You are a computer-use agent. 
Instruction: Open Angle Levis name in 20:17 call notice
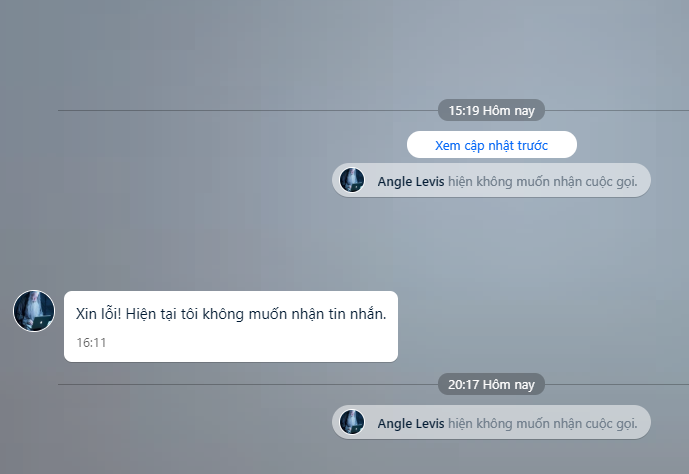point(411,423)
